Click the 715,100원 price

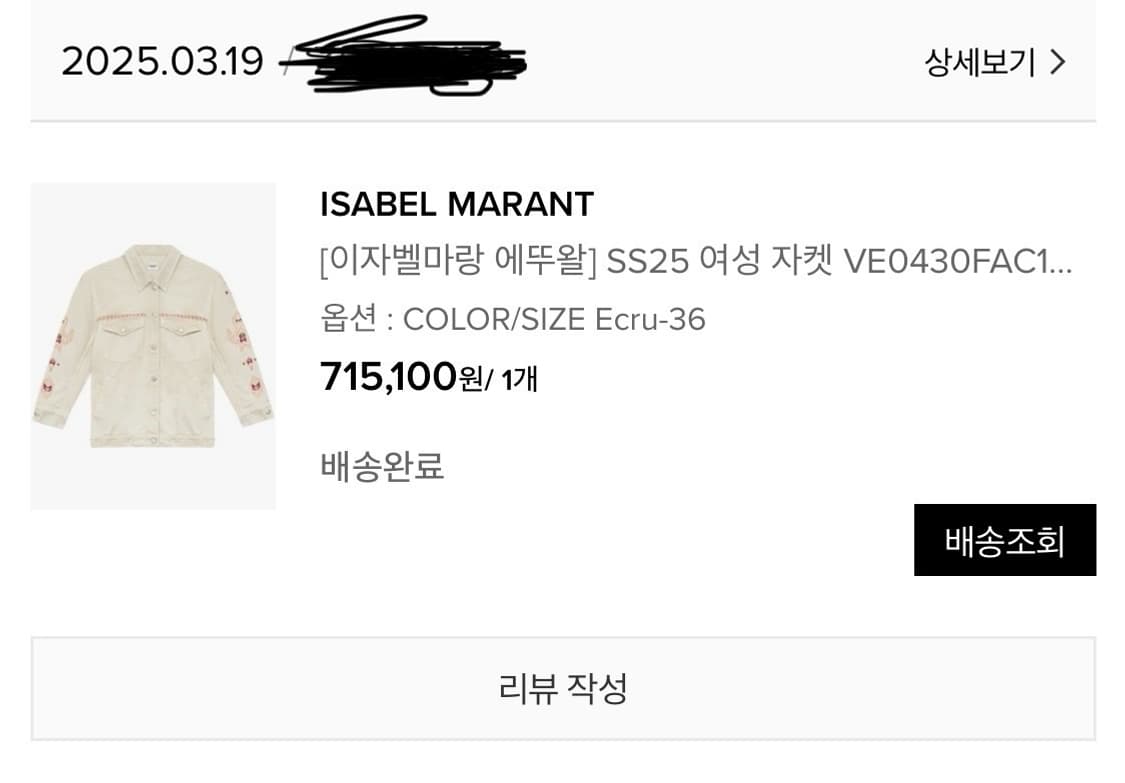pos(388,378)
